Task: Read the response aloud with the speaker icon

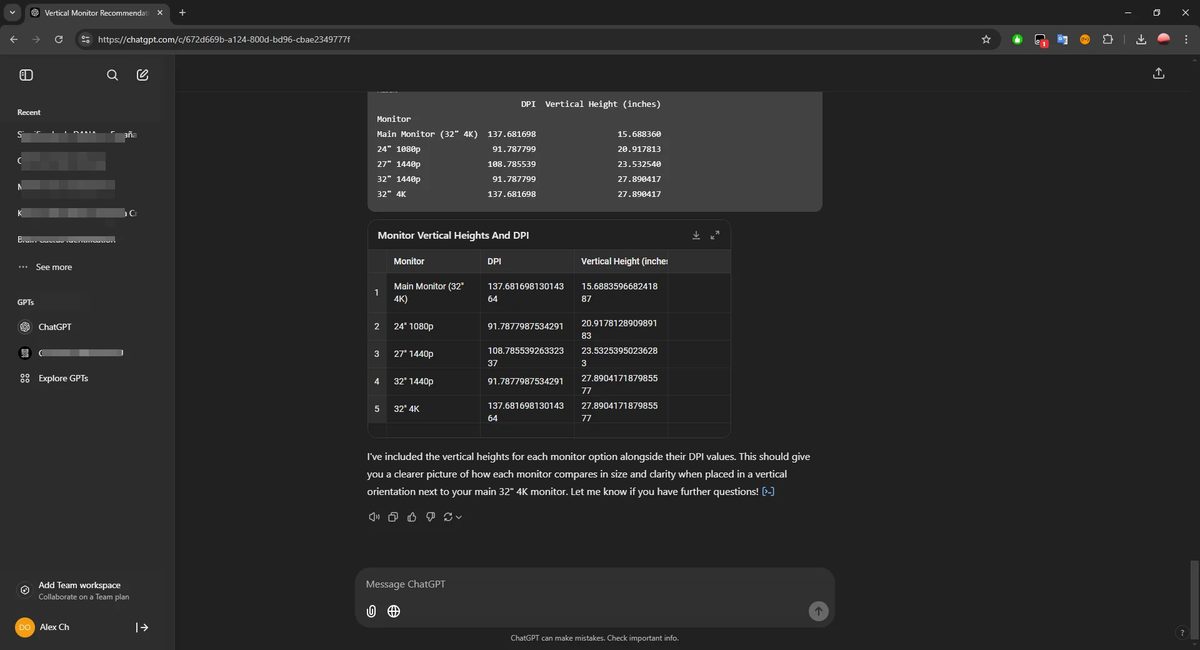Action: (374, 516)
